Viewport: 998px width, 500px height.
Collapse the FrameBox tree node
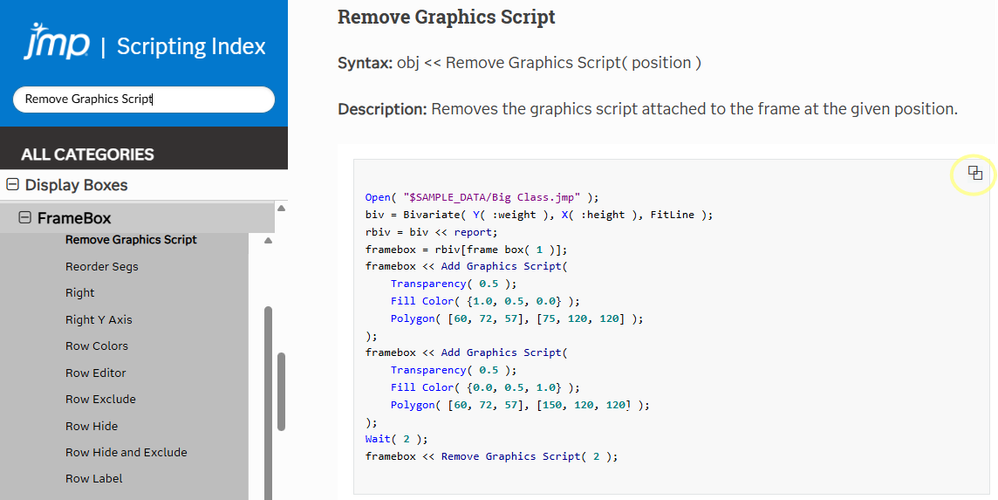click(x=25, y=218)
